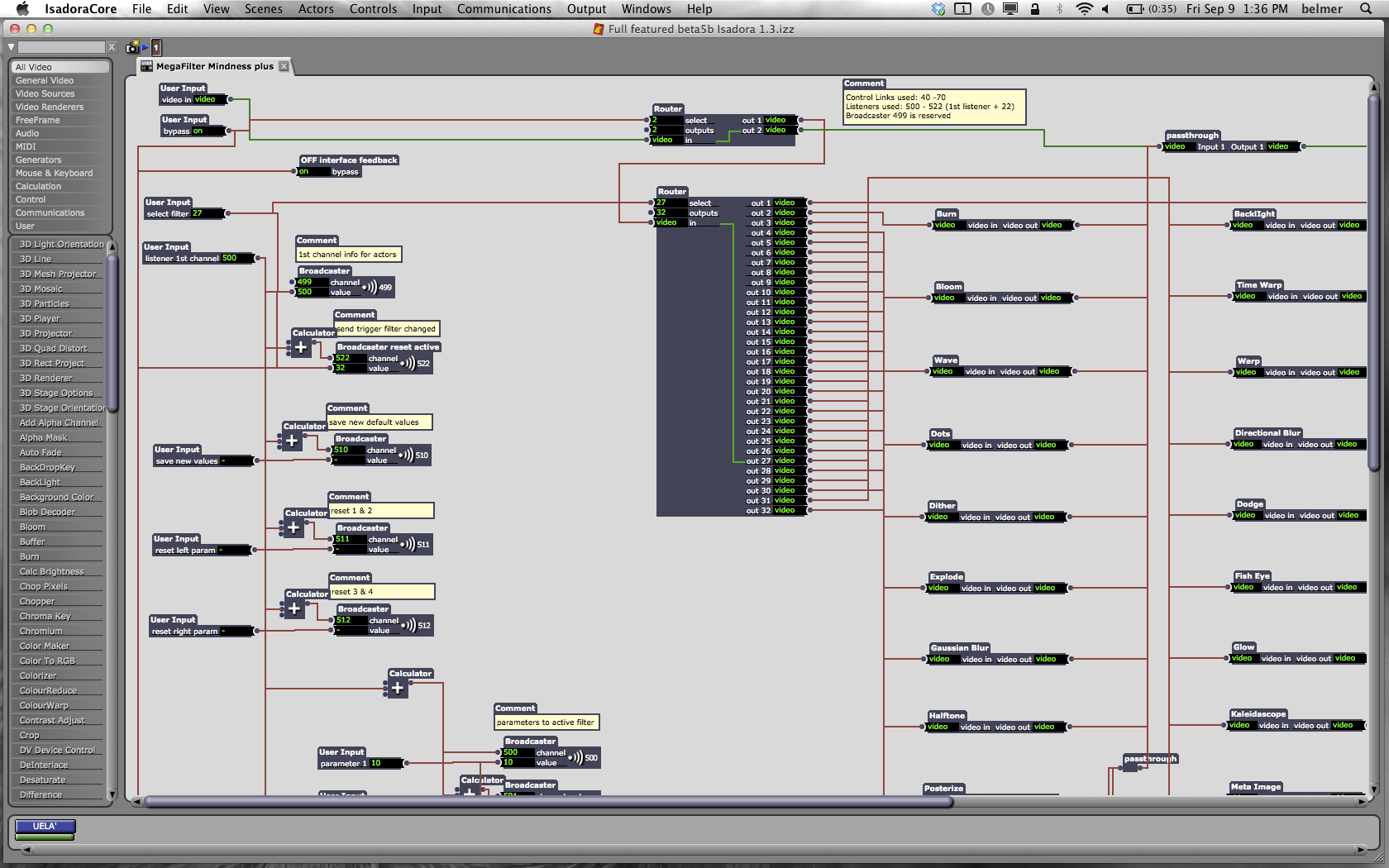Screen dimensions: 1389x868
Task: Open the Scenes menu
Action: pos(263,9)
